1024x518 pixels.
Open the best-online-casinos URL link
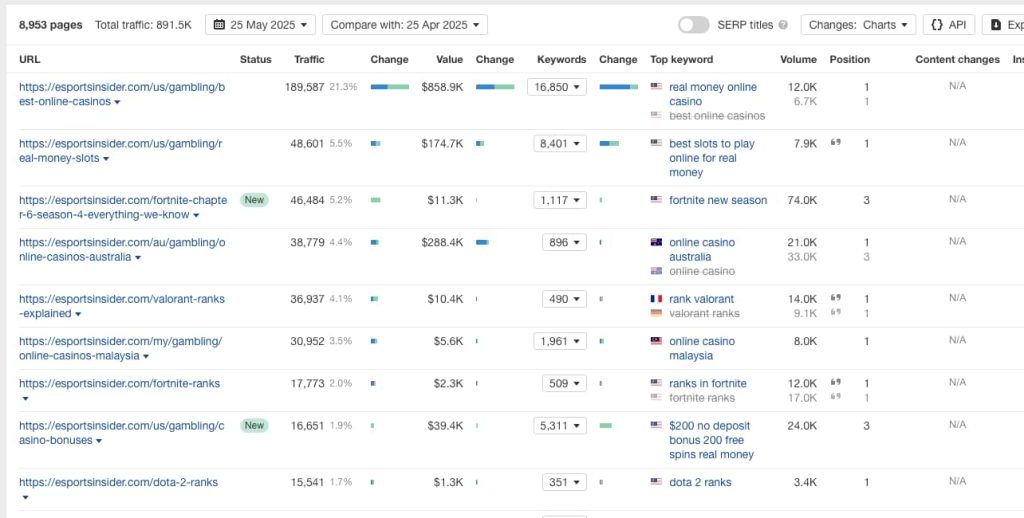(122, 94)
